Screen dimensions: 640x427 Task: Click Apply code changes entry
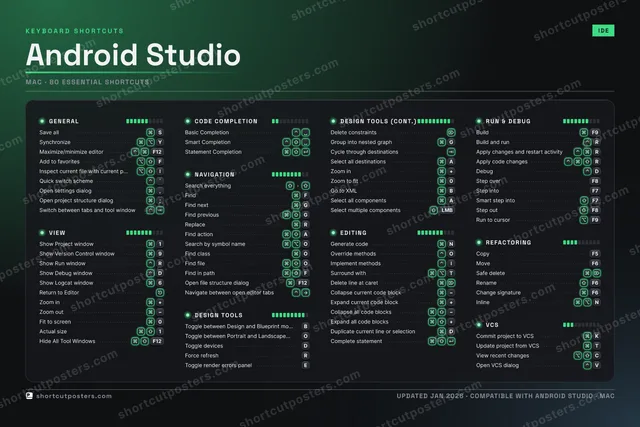[538, 162]
